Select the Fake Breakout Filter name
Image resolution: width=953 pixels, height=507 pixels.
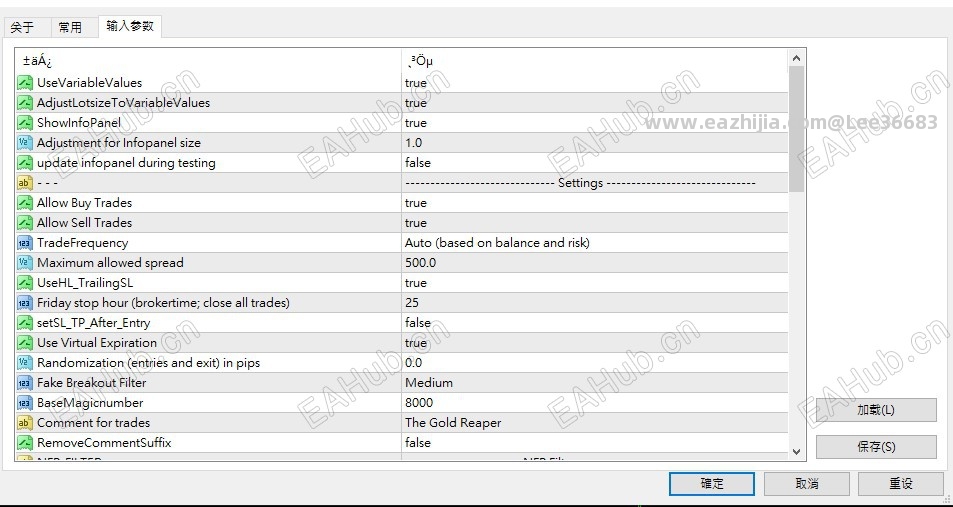pyautogui.click(x=92, y=383)
